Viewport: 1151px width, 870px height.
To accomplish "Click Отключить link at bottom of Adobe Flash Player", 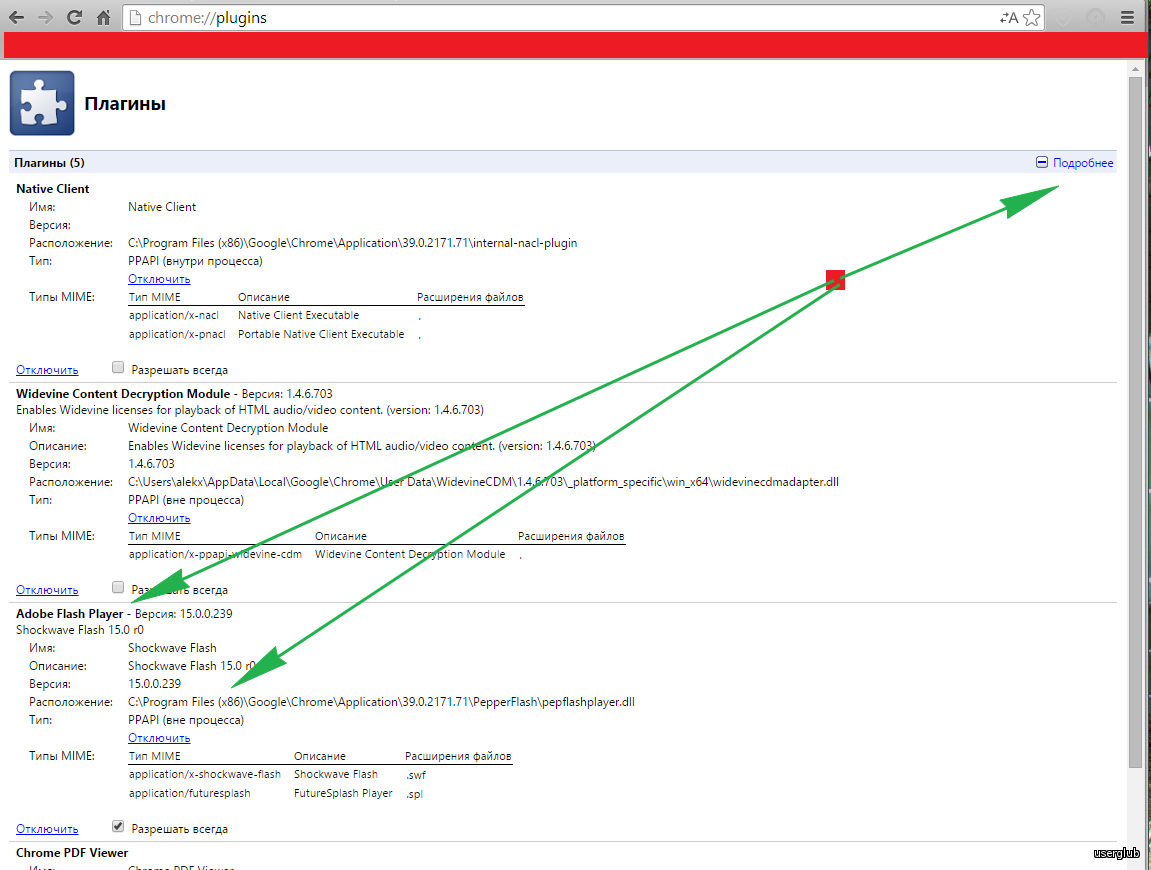I will point(47,829).
